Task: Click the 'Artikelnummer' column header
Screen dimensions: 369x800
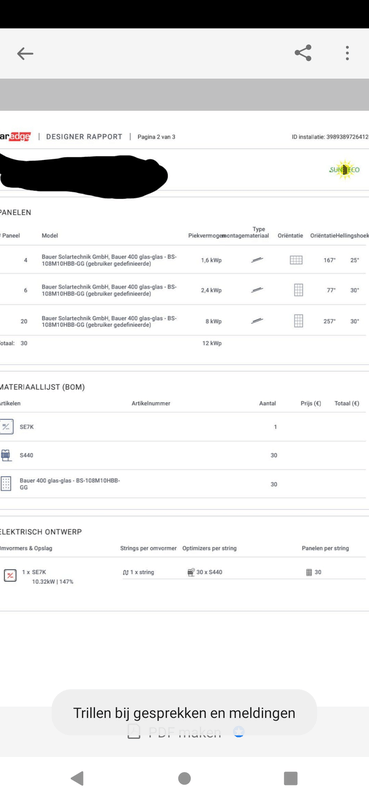Action: click(x=151, y=403)
